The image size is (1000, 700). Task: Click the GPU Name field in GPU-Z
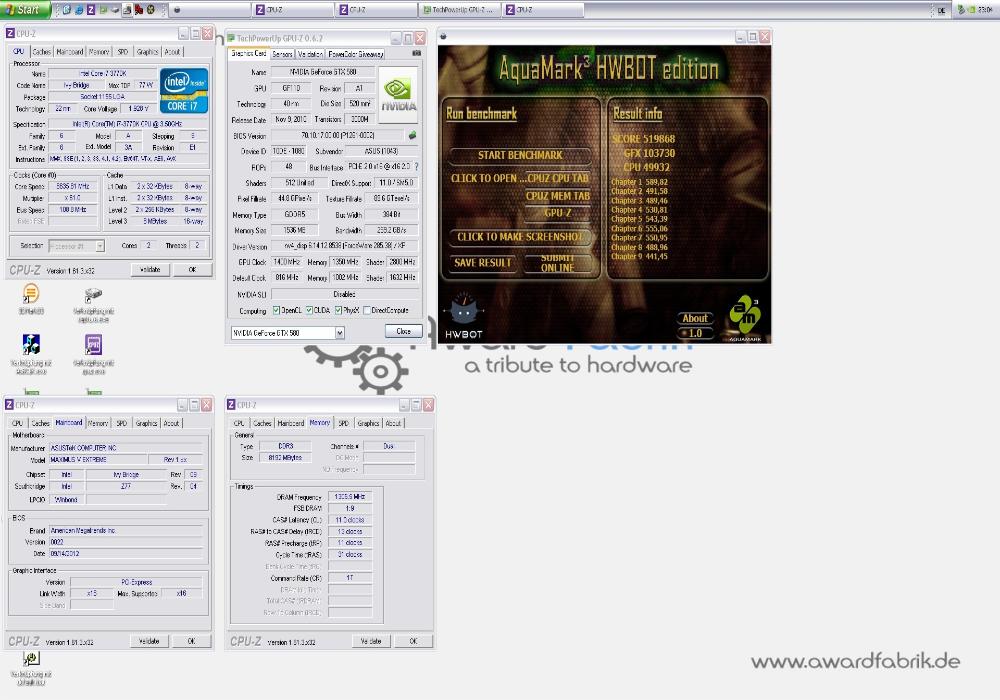click(323, 72)
